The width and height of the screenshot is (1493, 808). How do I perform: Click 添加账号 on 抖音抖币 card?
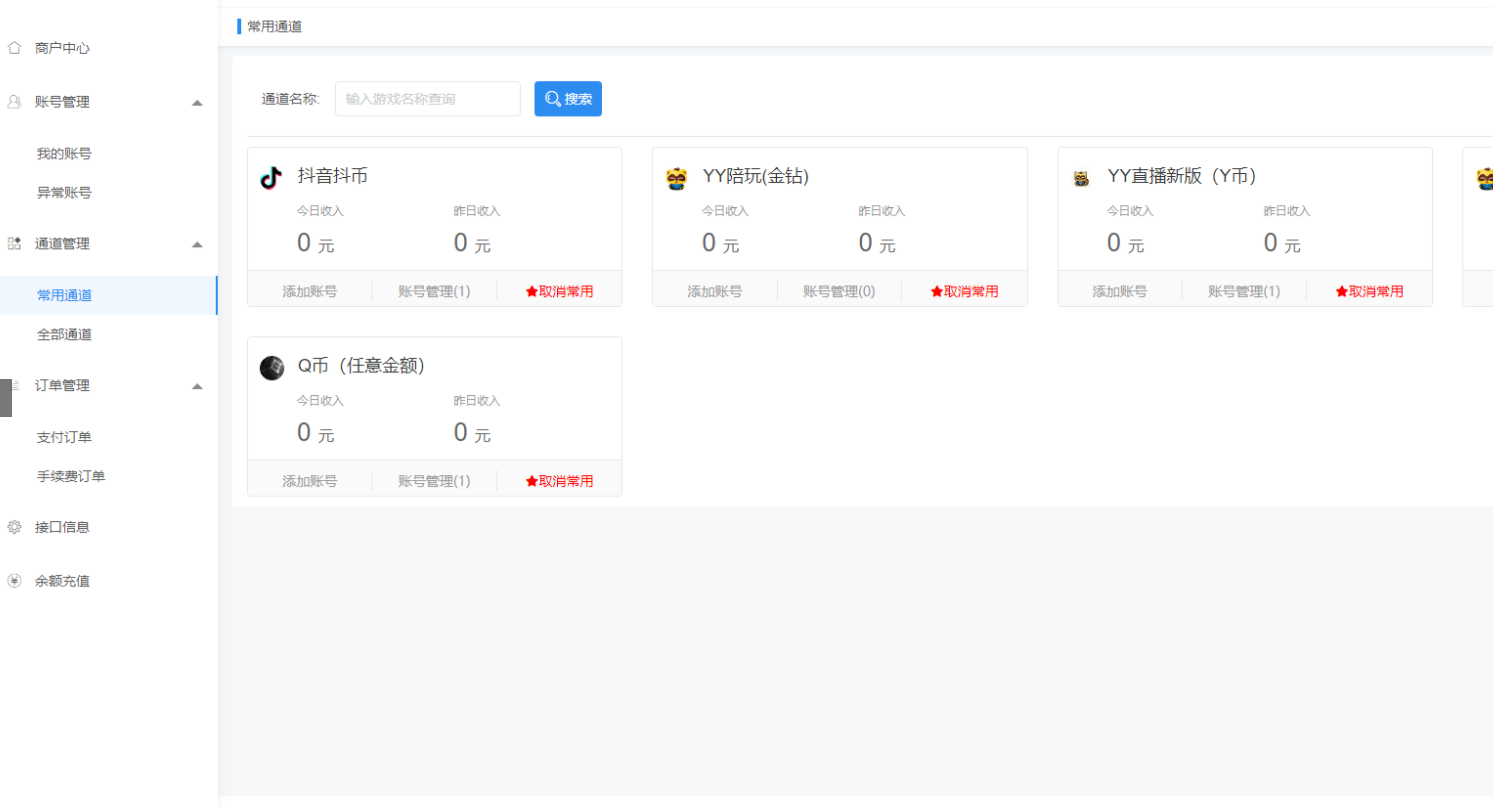(x=310, y=292)
